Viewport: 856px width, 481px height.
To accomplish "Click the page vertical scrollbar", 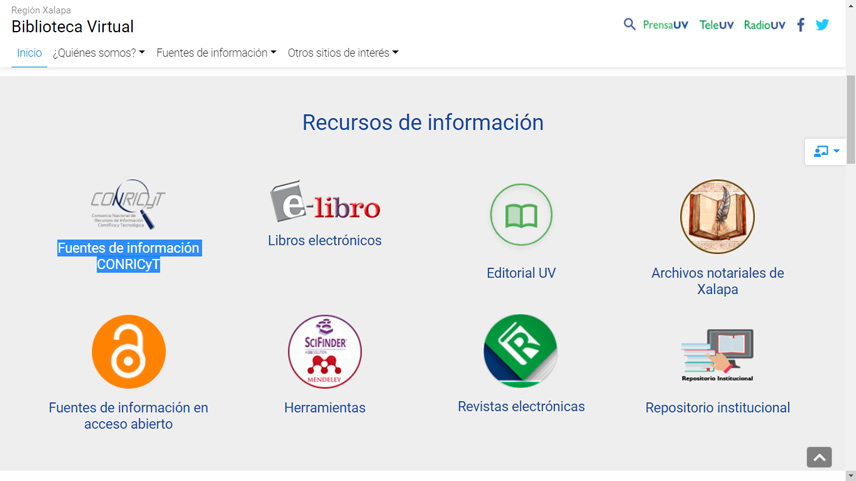I will coord(850,250).
